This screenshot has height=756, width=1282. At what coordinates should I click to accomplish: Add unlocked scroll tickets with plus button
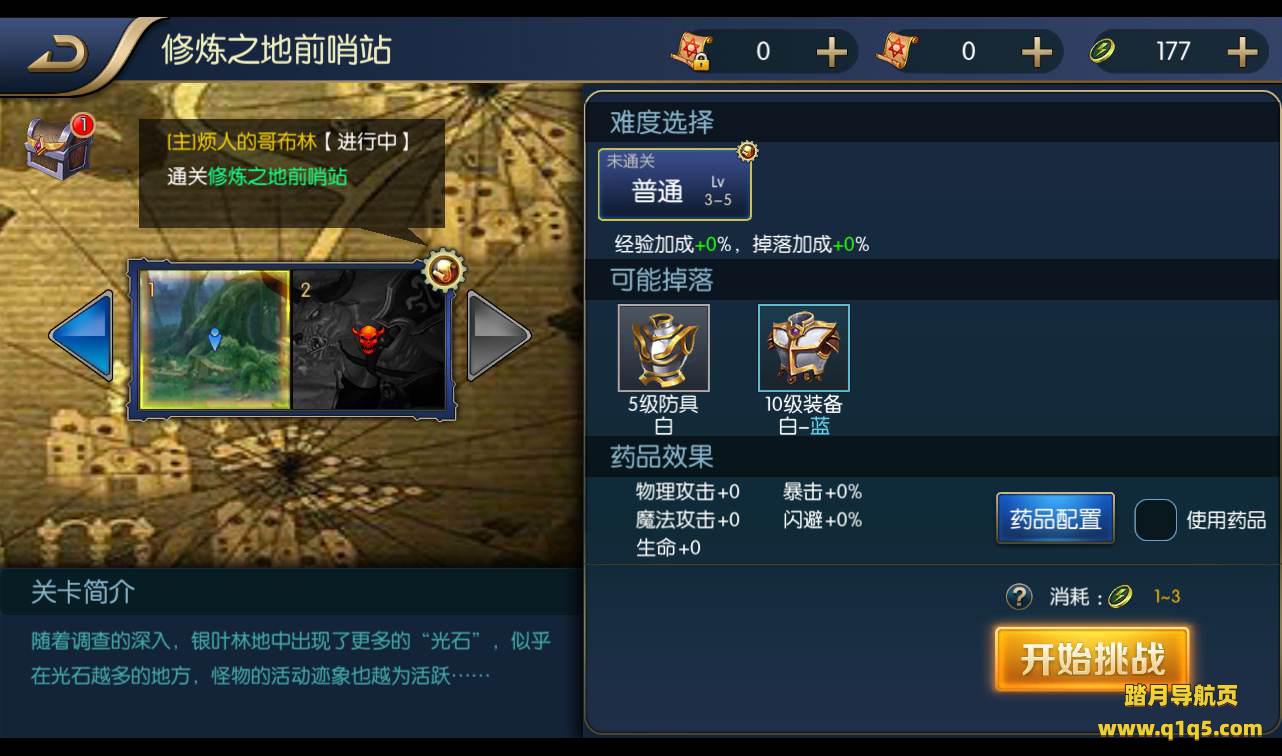click(1037, 51)
